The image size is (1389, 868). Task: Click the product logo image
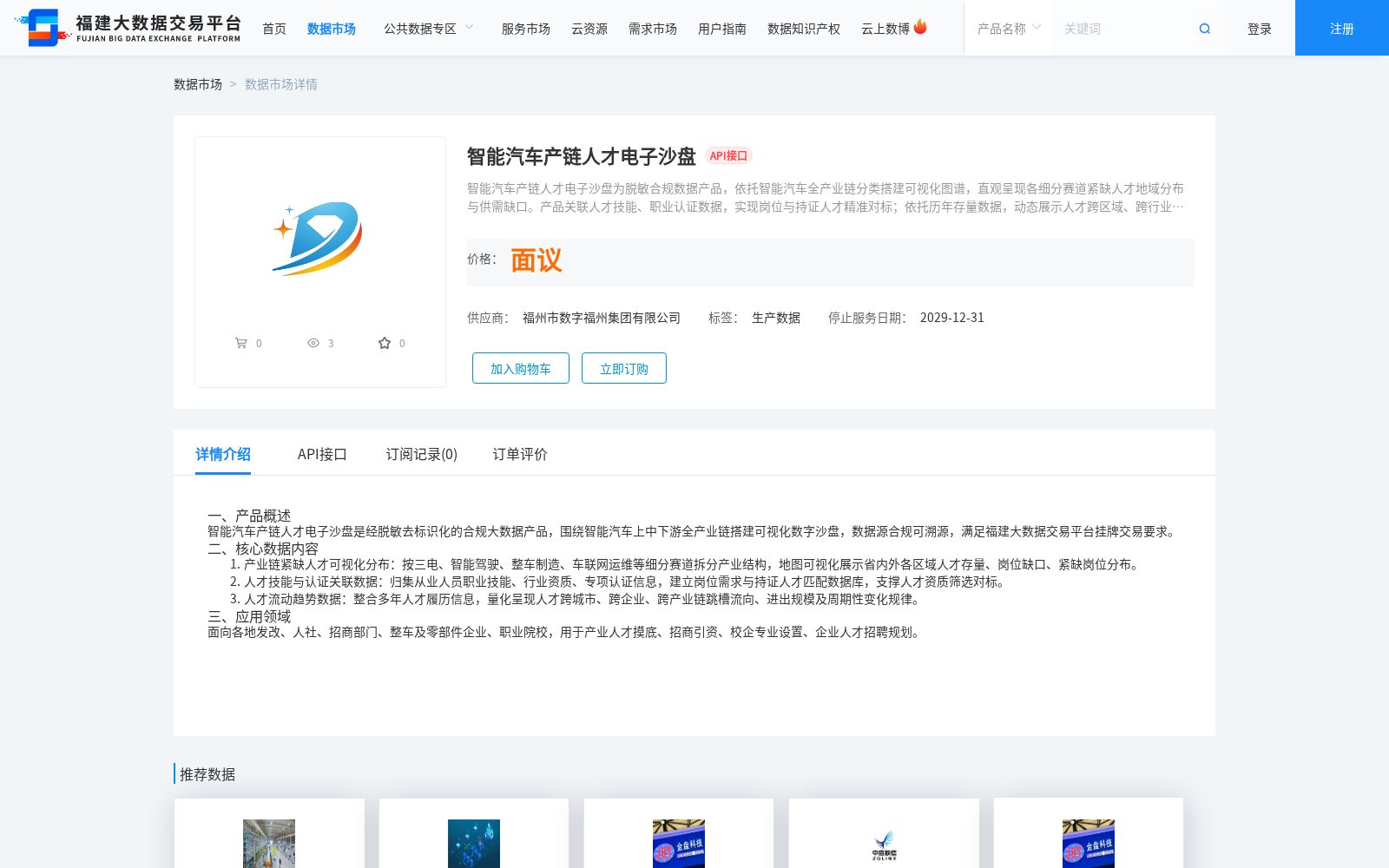tap(319, 238)
